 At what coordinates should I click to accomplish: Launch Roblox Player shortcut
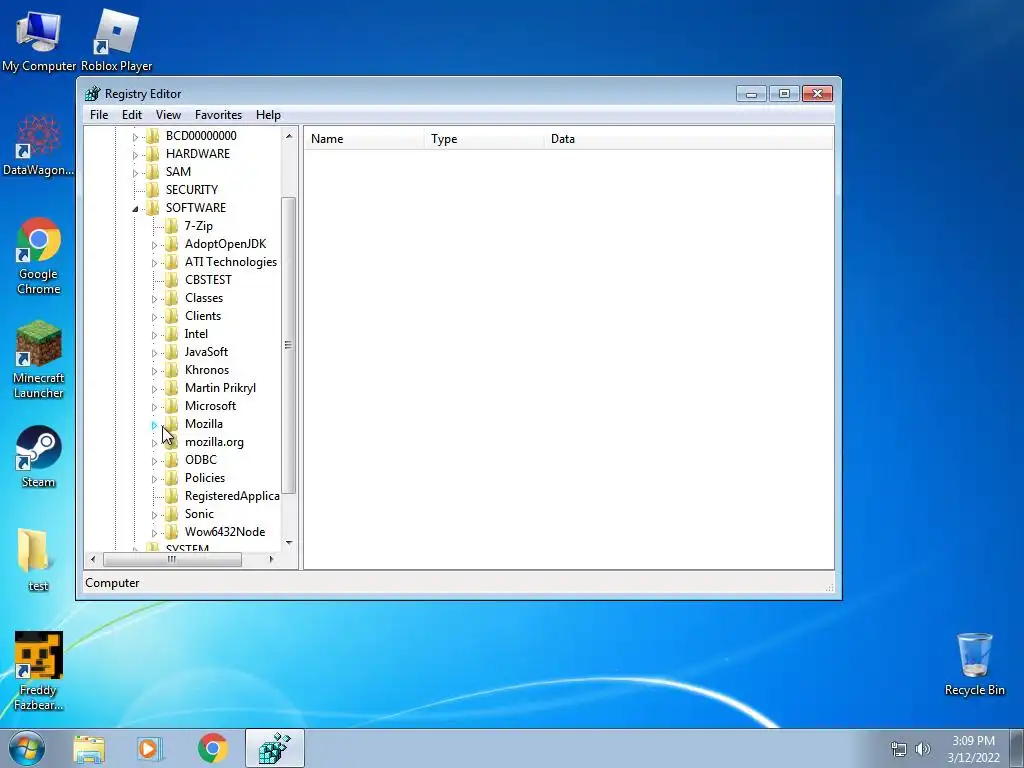(116, 40)
